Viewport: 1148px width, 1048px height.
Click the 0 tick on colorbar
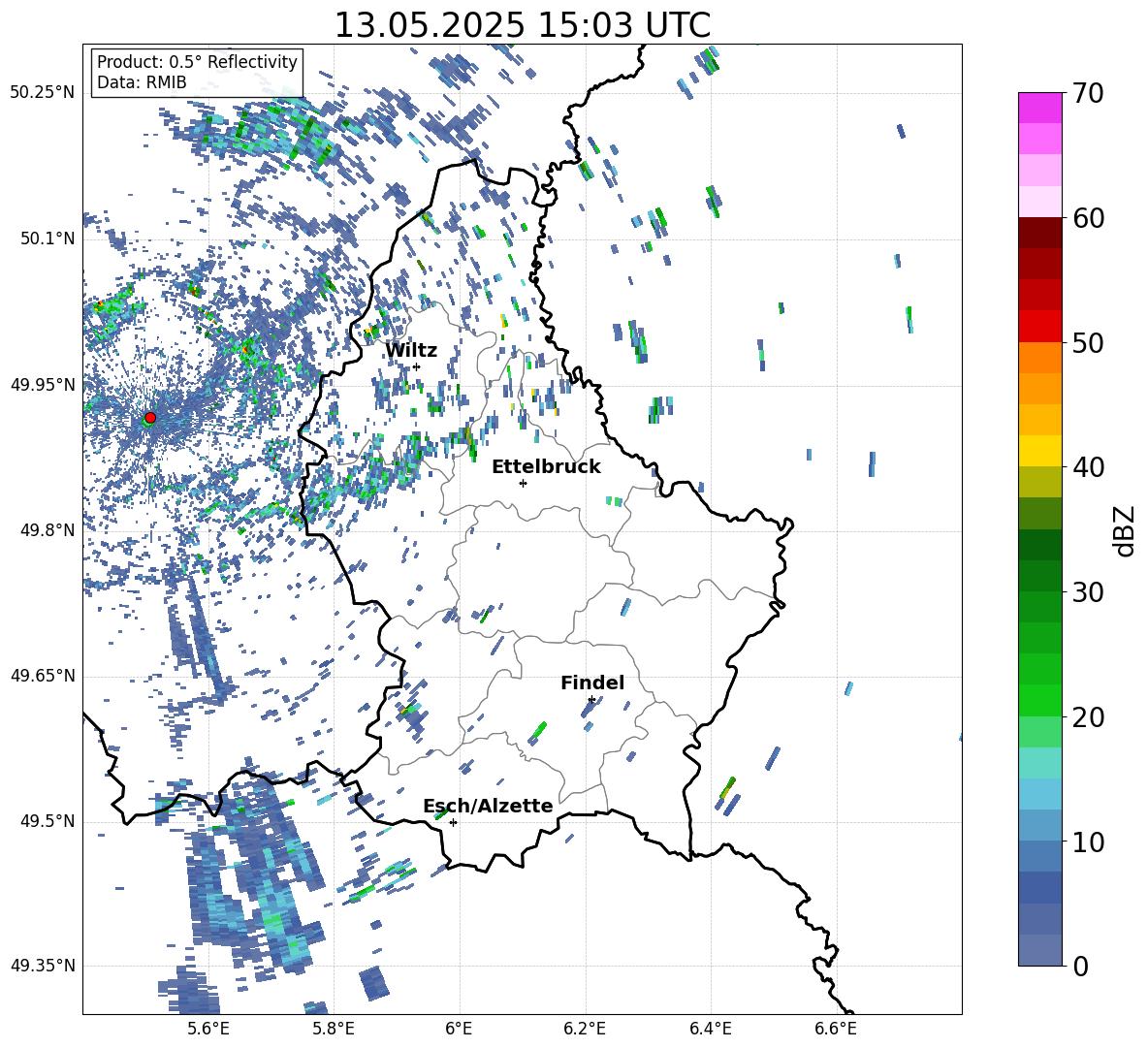coord(1080,966)
